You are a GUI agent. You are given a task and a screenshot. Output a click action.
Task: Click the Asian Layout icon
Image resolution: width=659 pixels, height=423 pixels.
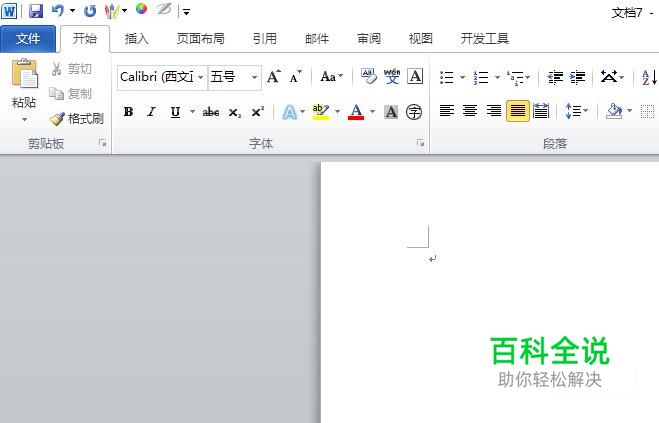click(609, 77)
